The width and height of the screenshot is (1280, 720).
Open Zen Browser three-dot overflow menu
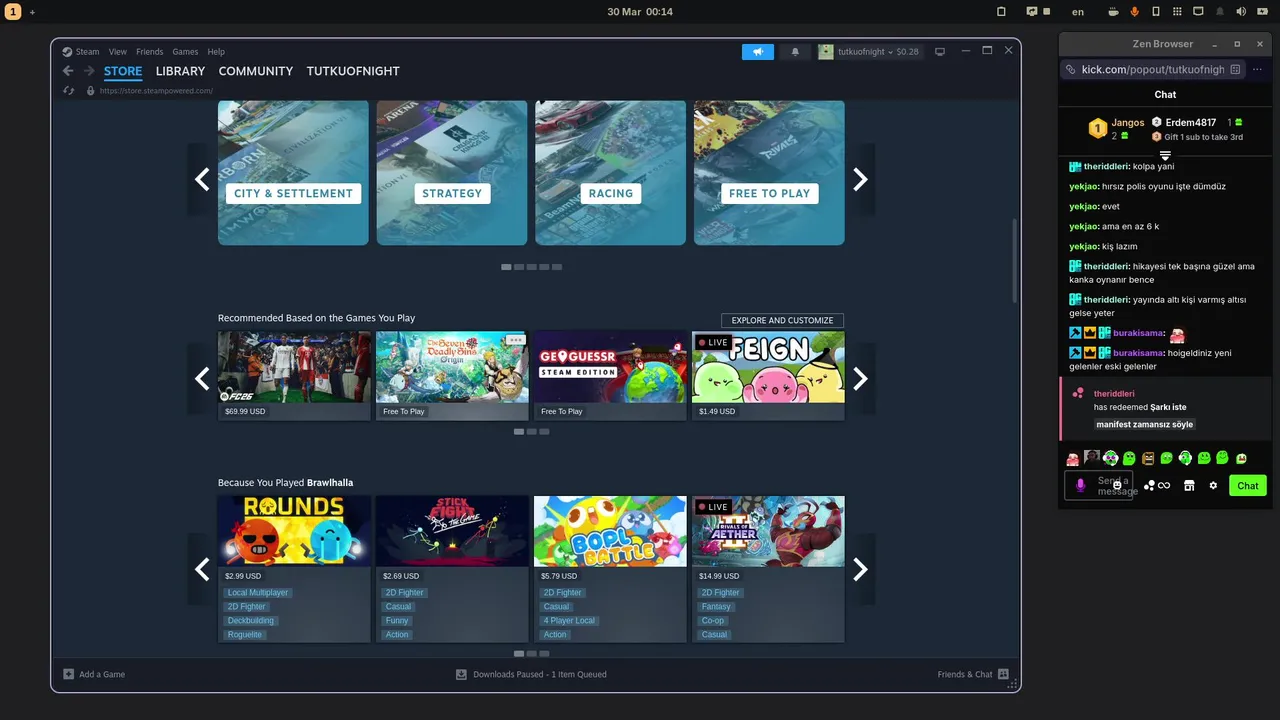tap(1257, 69)
